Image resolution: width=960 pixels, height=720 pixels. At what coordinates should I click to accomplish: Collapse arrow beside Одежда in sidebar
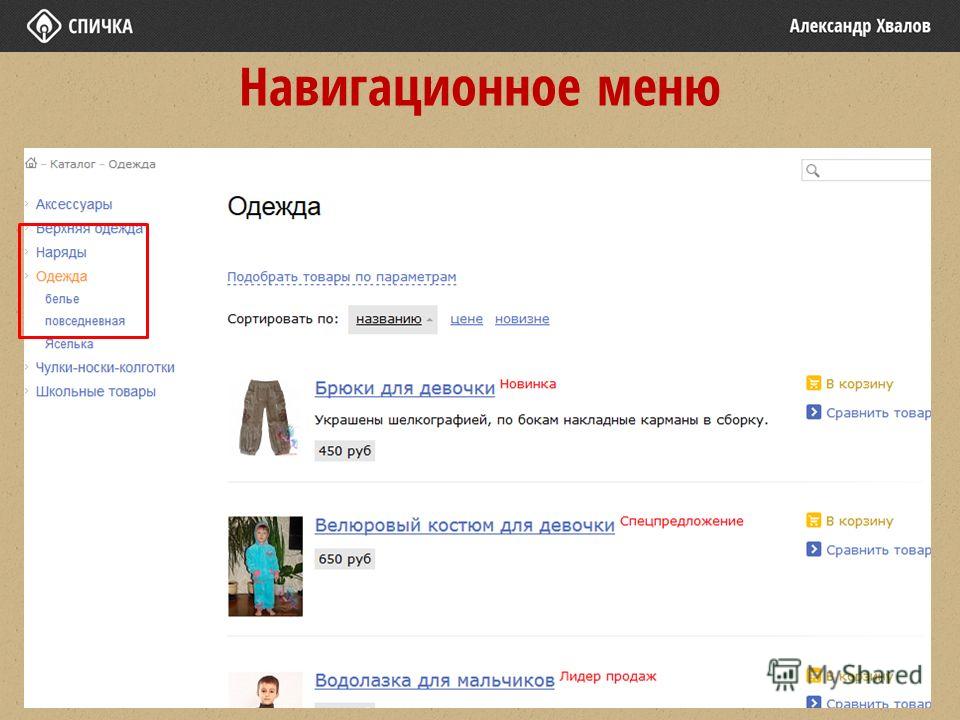click(27, 276)
